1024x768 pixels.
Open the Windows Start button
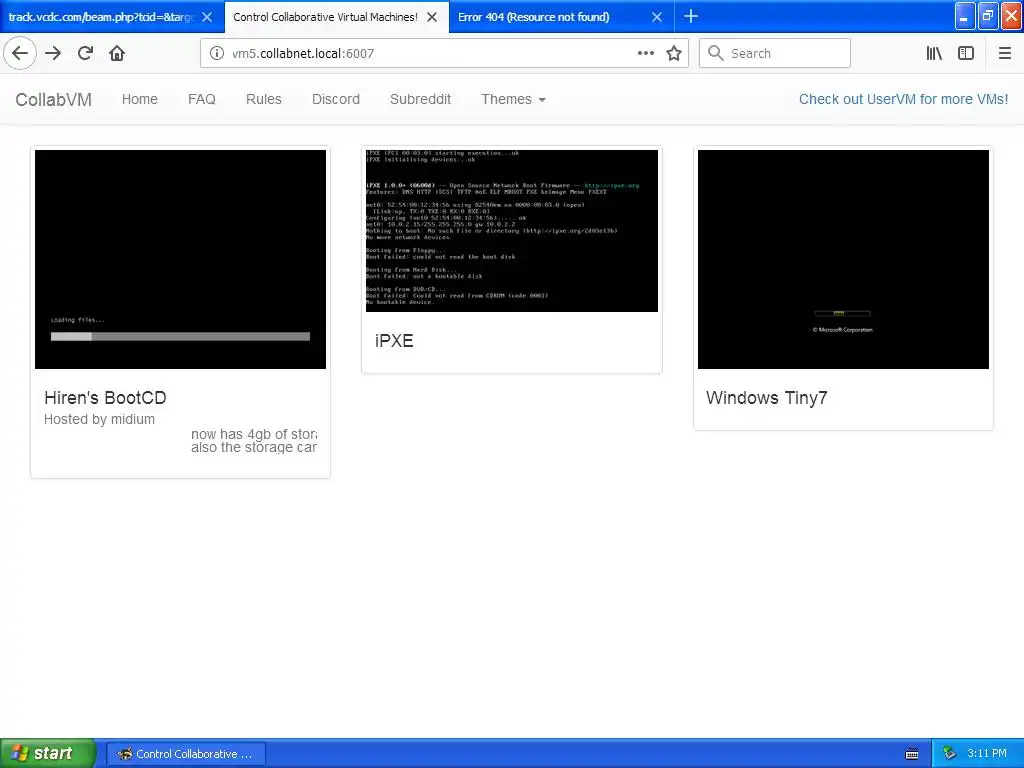point(48,753)
